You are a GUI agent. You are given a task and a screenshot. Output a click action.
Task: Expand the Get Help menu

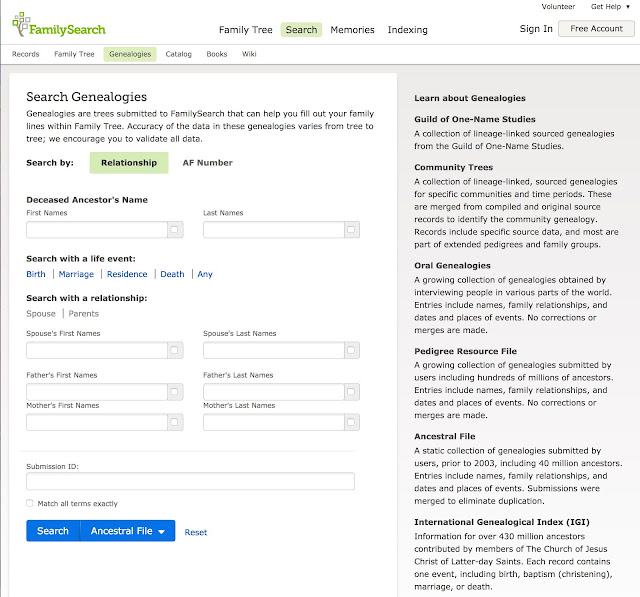click(x=610, y=7)
